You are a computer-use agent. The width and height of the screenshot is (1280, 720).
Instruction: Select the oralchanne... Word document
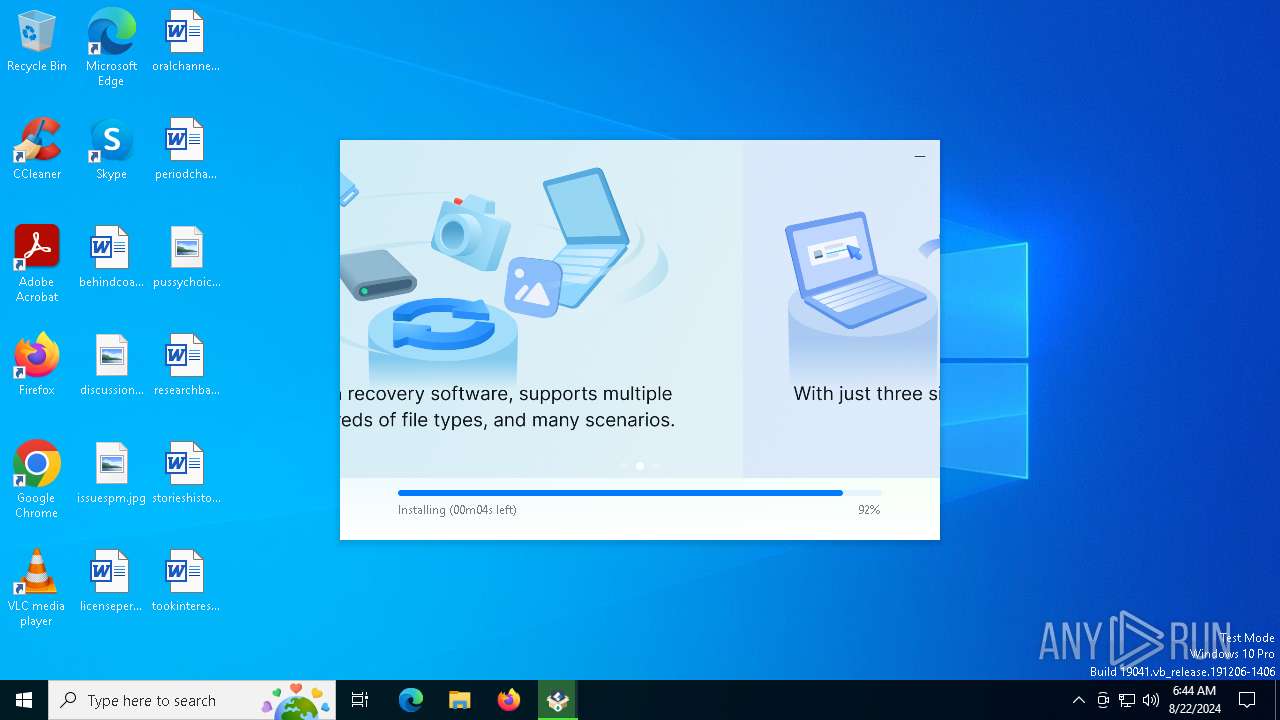coord(186,42)
